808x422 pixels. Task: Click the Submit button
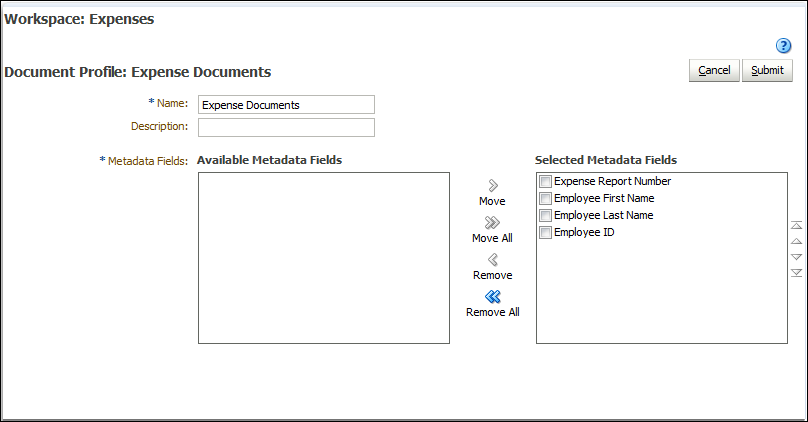pos(767,70)
